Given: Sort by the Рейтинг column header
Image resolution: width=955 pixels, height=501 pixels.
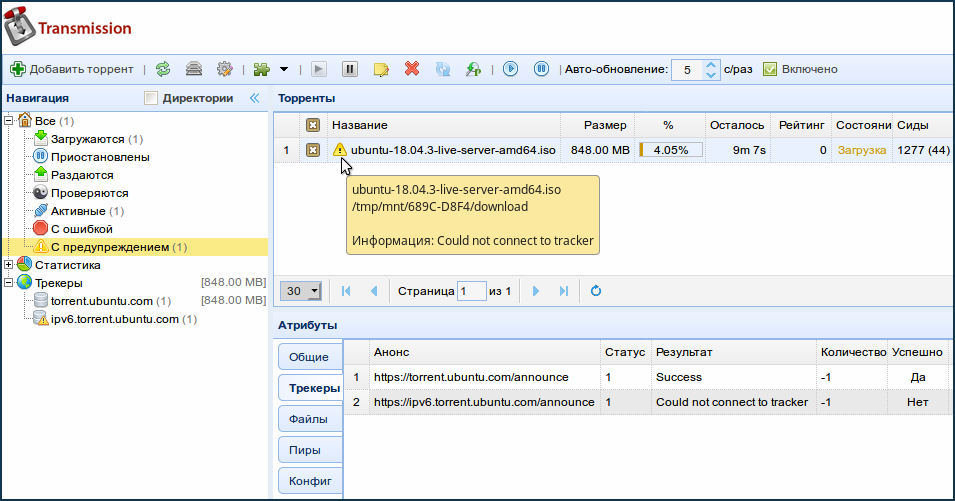Looking at the screenshot, I should pyautogui.click(x=801, y=125).
